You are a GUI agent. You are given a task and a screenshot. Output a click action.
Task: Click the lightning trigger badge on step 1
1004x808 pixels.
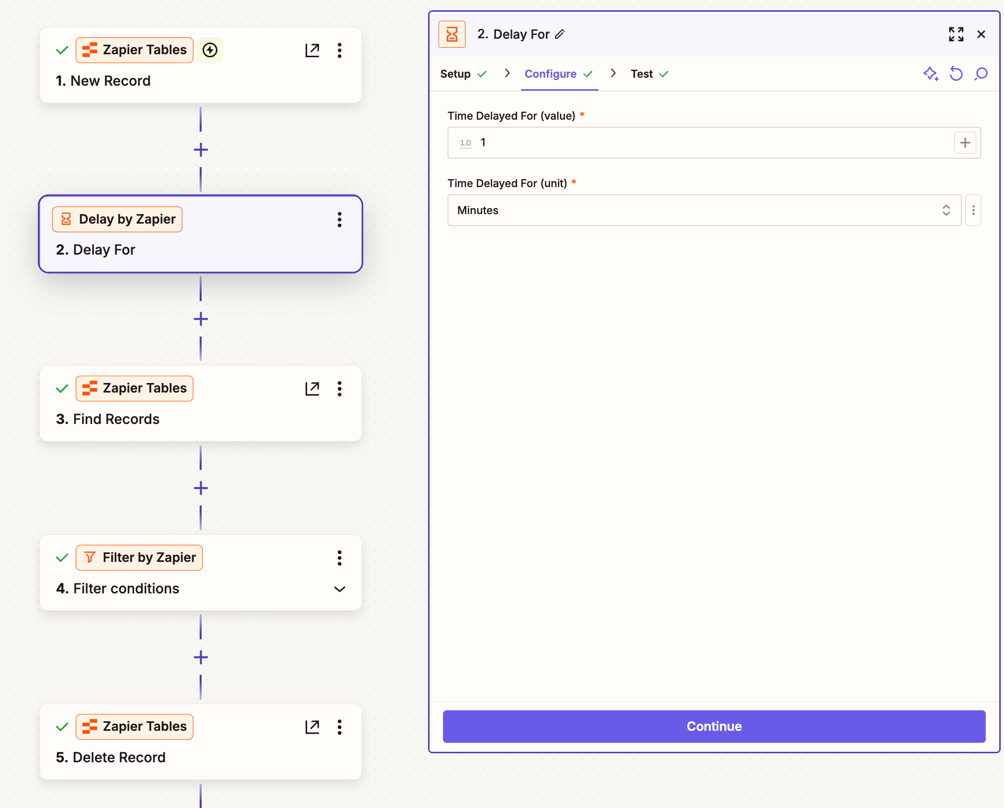tap(209, 50)
